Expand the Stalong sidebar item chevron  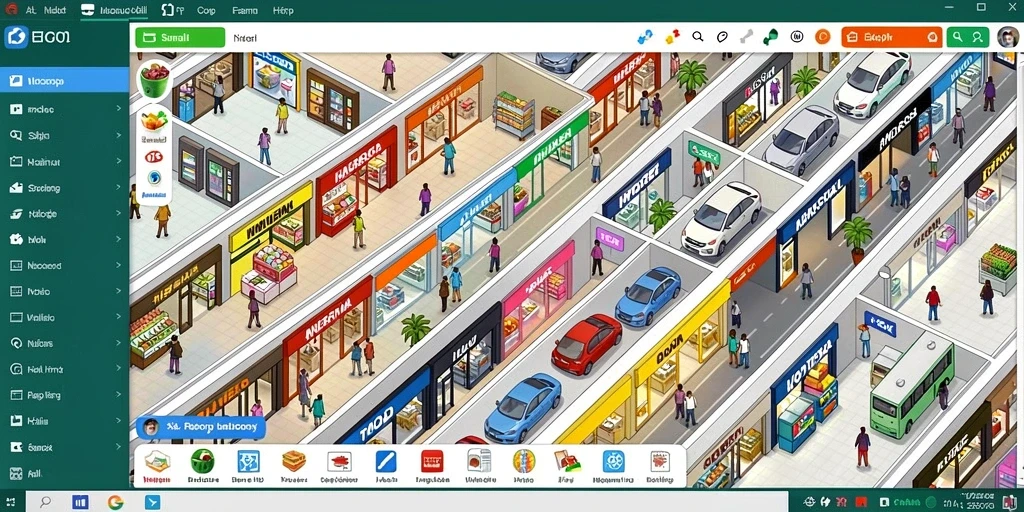point(119,187)
